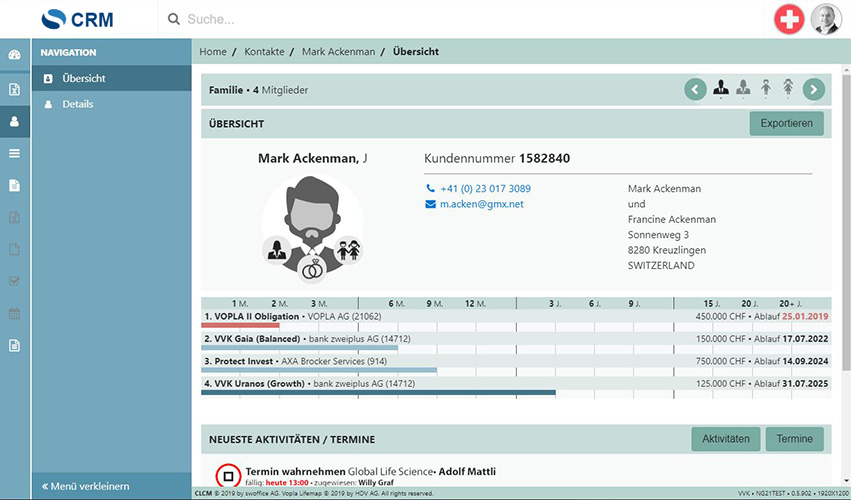Viewport: 851px width, 500px height.
Task: Call phone number +41 (0) 23 017 3089
Action: point(486,188)
